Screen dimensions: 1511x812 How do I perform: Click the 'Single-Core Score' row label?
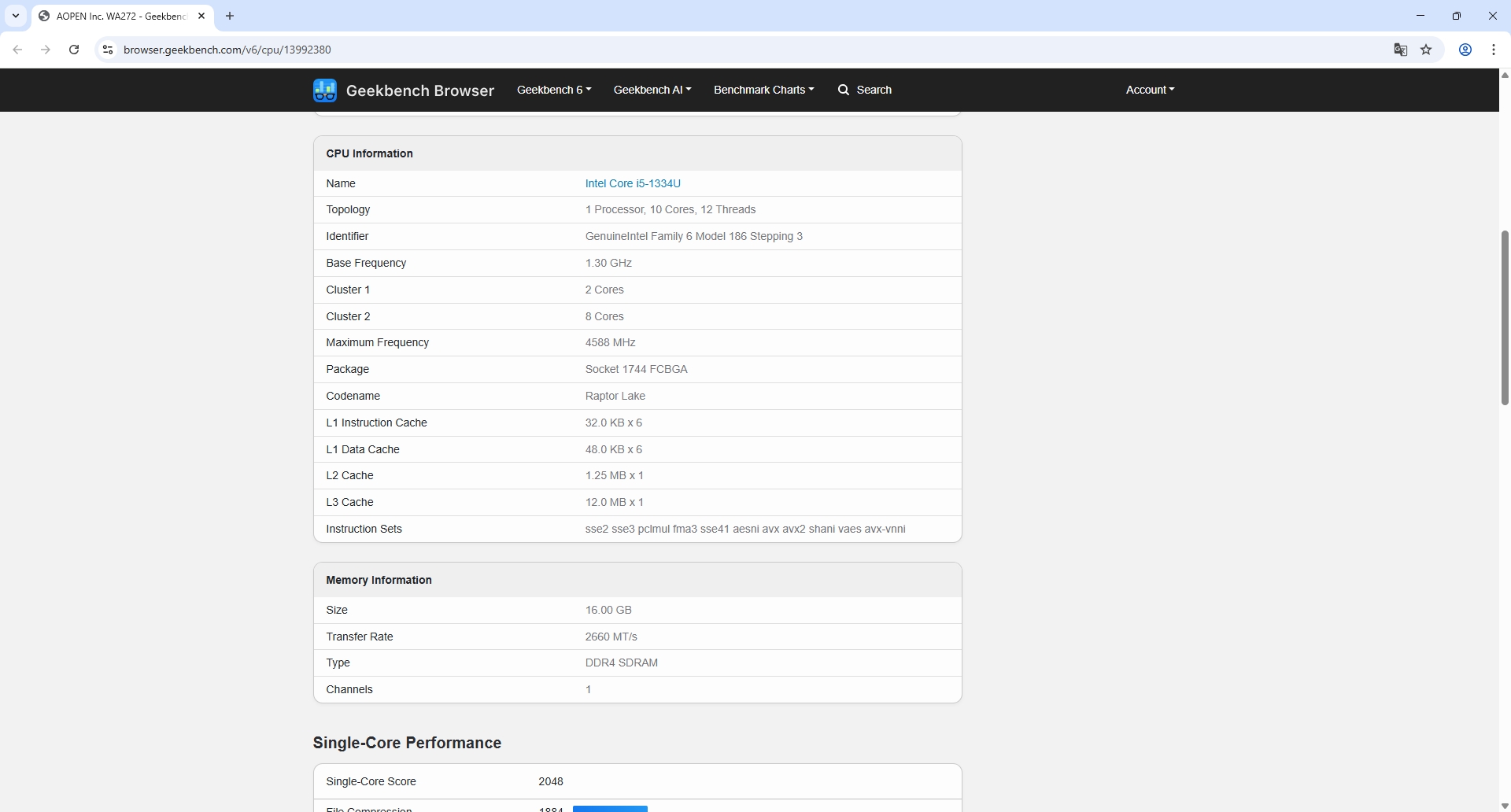371,781
